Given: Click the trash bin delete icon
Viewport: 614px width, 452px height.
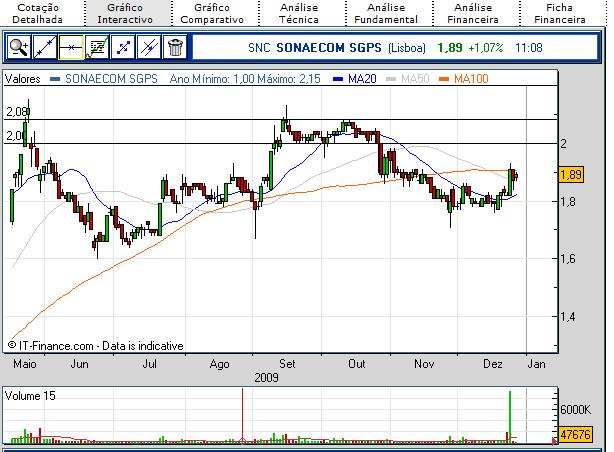Looking at the screenshot, I should click(x=175, y=47).
